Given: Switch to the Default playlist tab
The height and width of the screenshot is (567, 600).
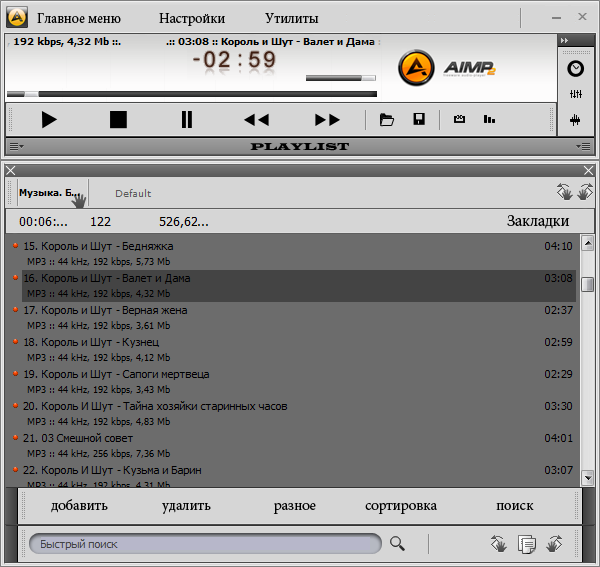Looking at the screenshot, I should coord(133,194).
